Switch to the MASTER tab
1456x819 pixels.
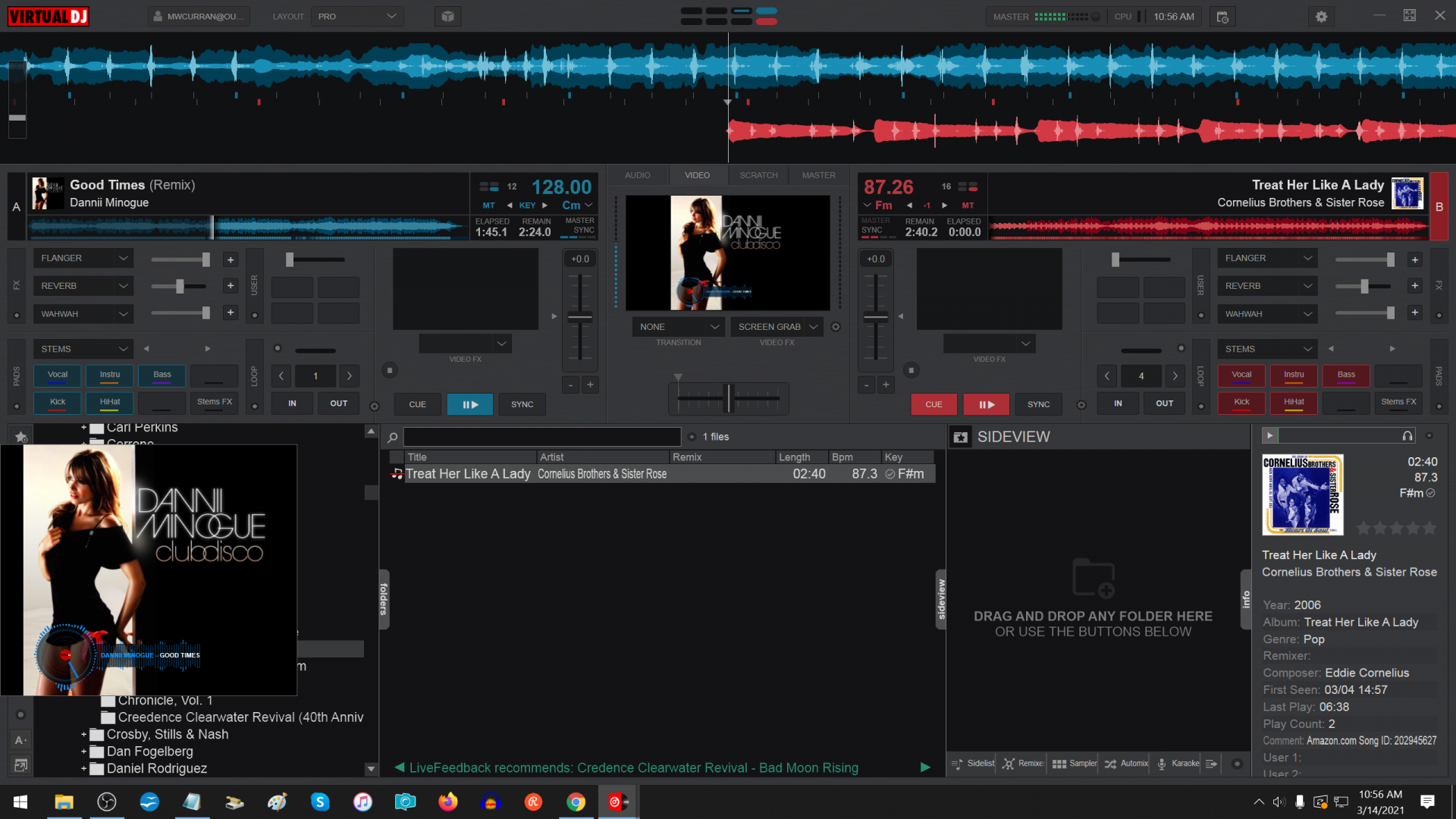click(x=818, y=174)
